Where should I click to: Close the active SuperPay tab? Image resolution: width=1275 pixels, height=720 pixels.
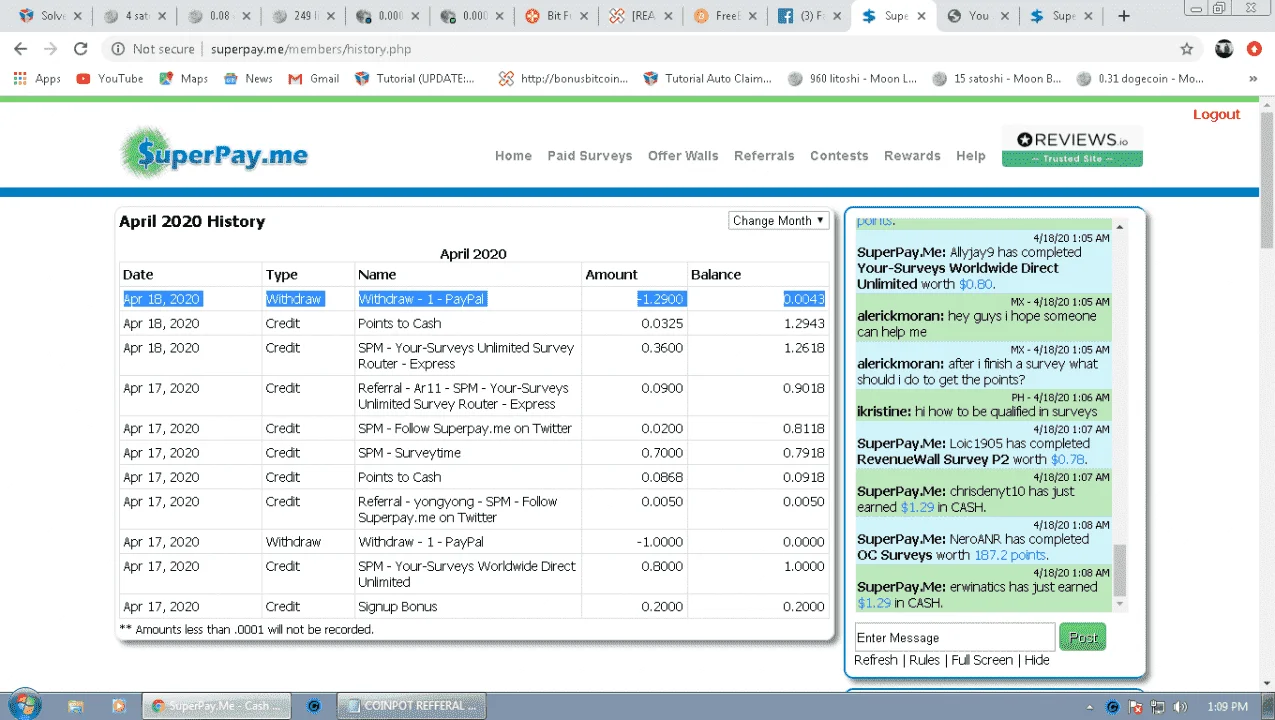pyautogui.click(x=922, y=16)
